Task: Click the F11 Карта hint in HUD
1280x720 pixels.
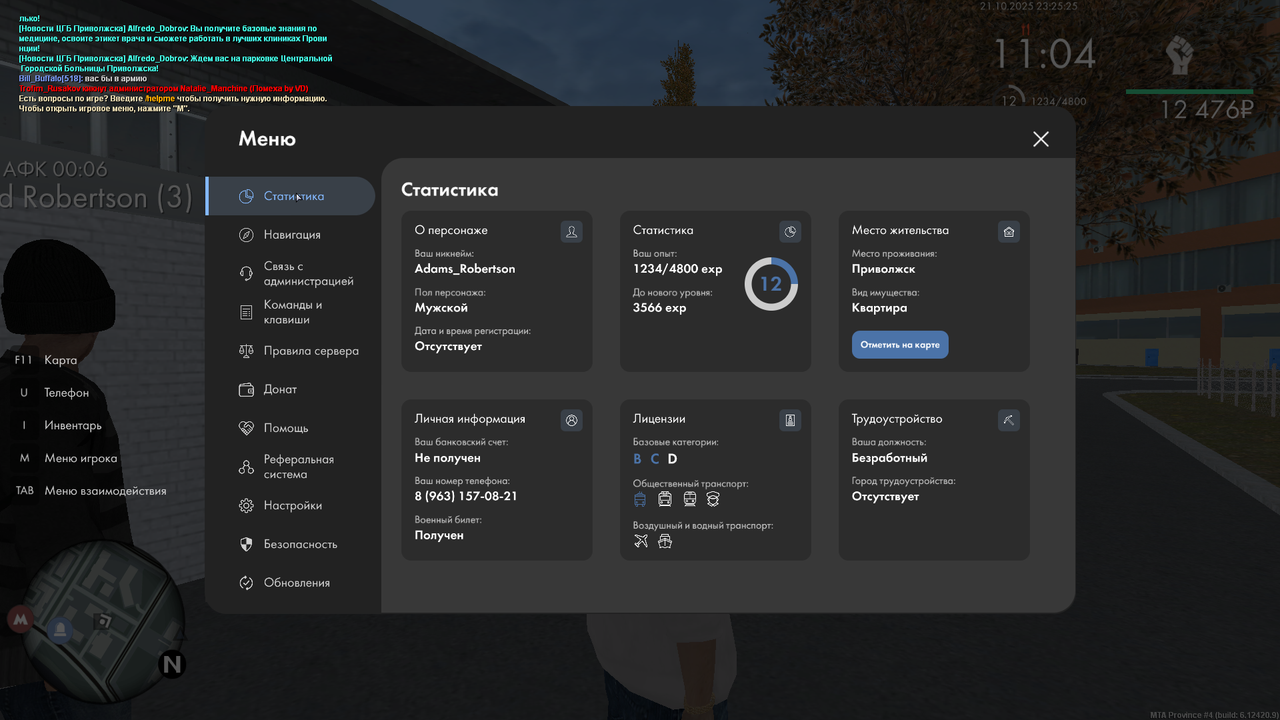Action: (x=46, y=360)
